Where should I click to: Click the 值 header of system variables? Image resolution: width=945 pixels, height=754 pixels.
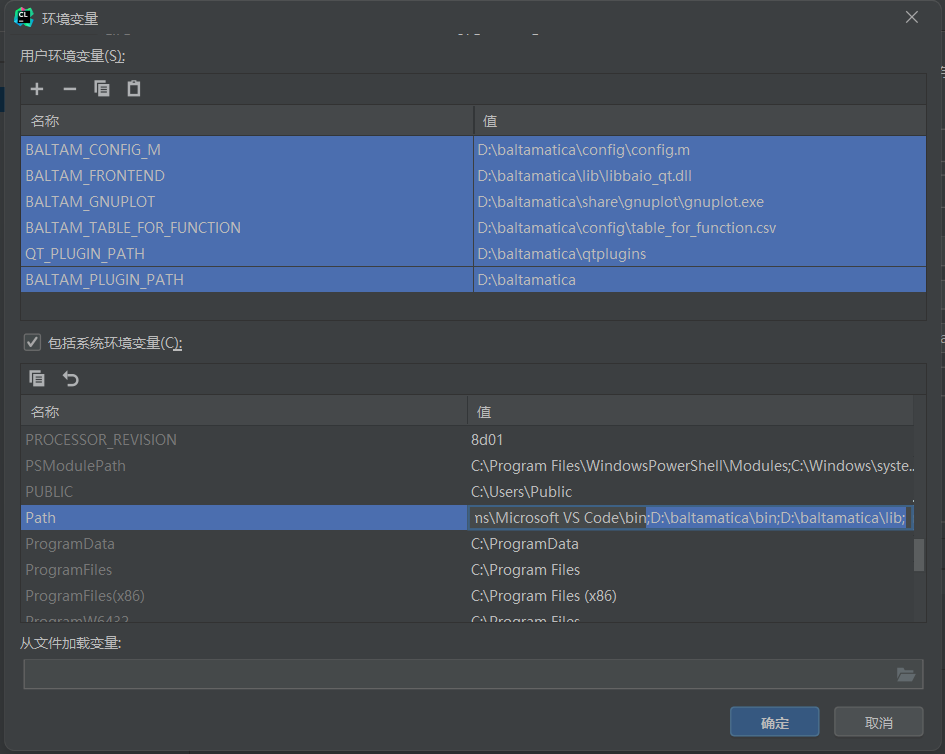484,412
